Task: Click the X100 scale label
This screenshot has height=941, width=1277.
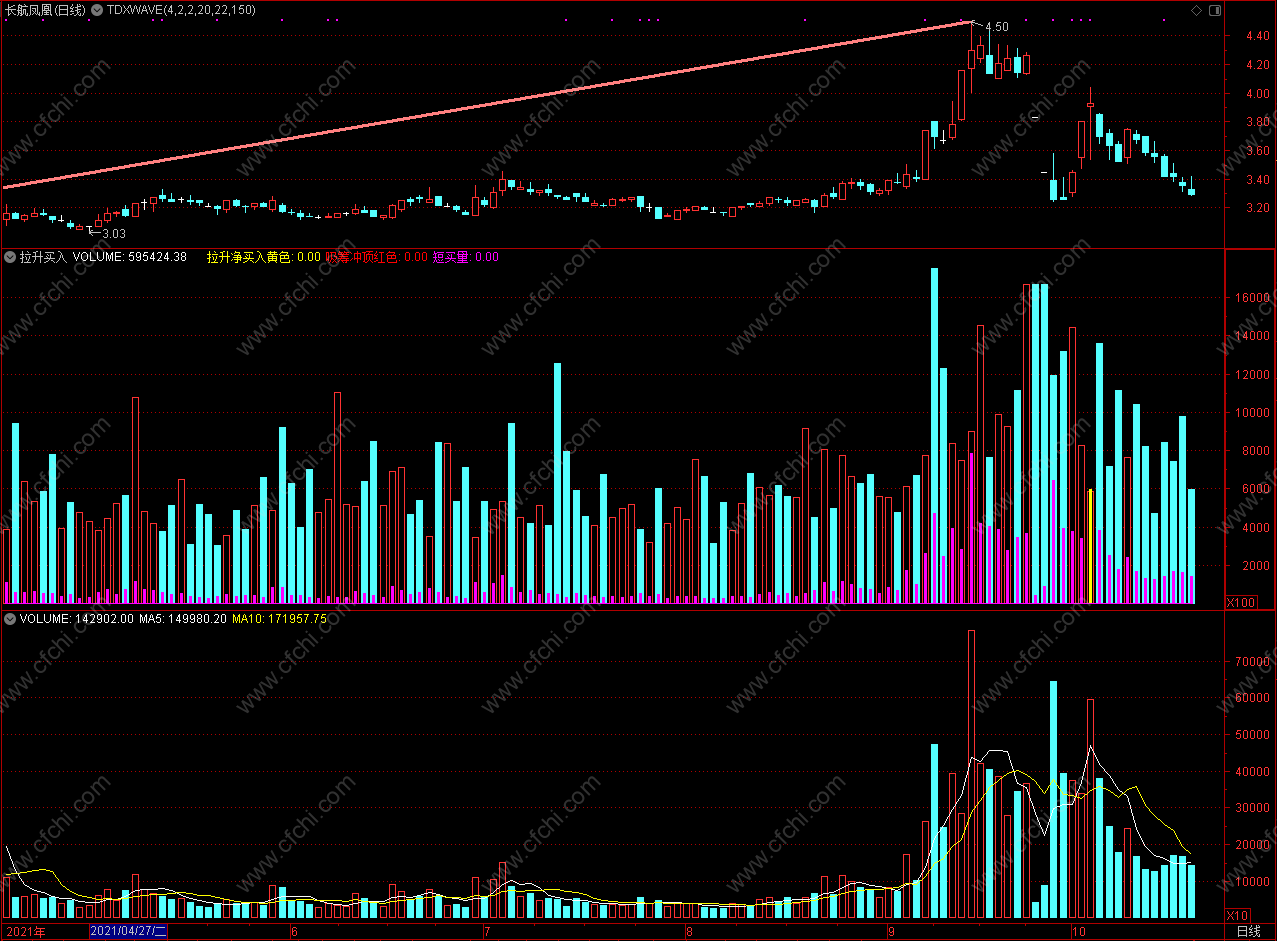Action: coord(1241,603)
